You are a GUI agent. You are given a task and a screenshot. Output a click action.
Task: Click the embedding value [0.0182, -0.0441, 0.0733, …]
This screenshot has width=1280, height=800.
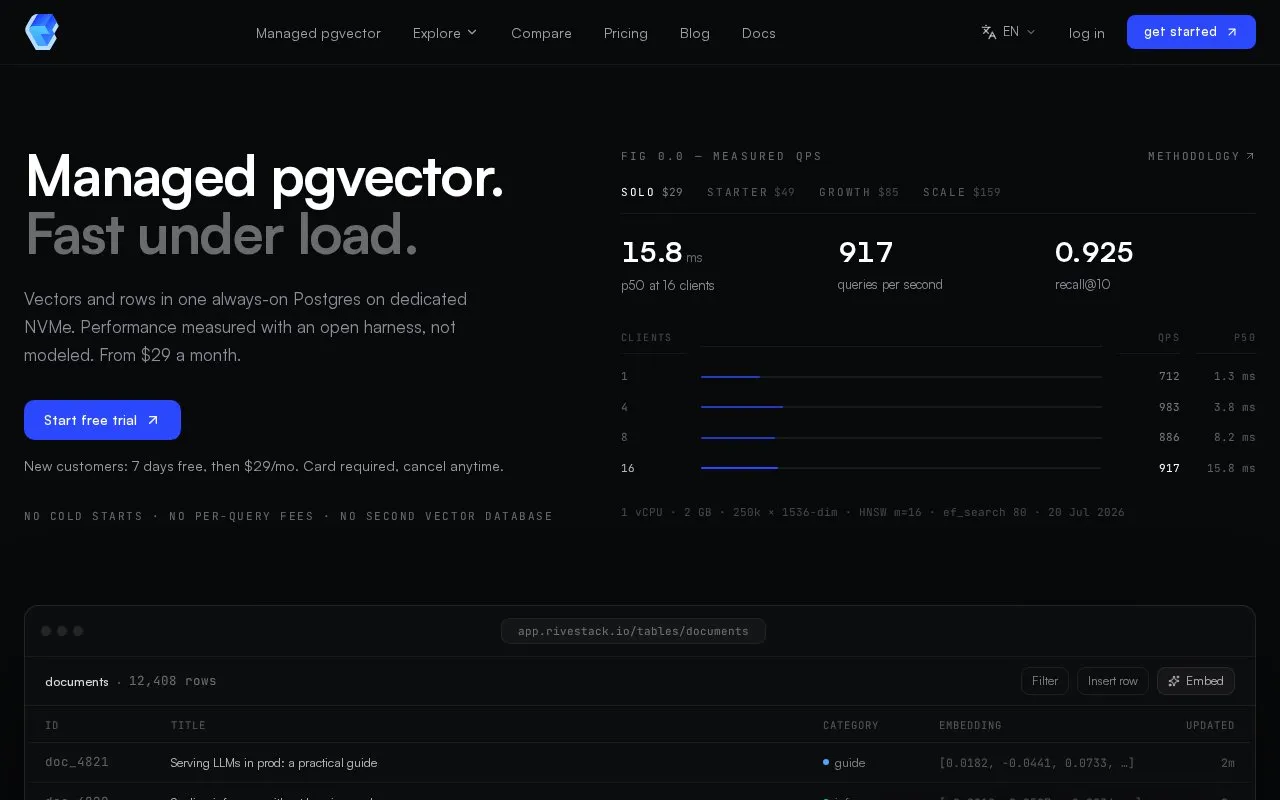pyautogui.click(x=1036, y=763)
